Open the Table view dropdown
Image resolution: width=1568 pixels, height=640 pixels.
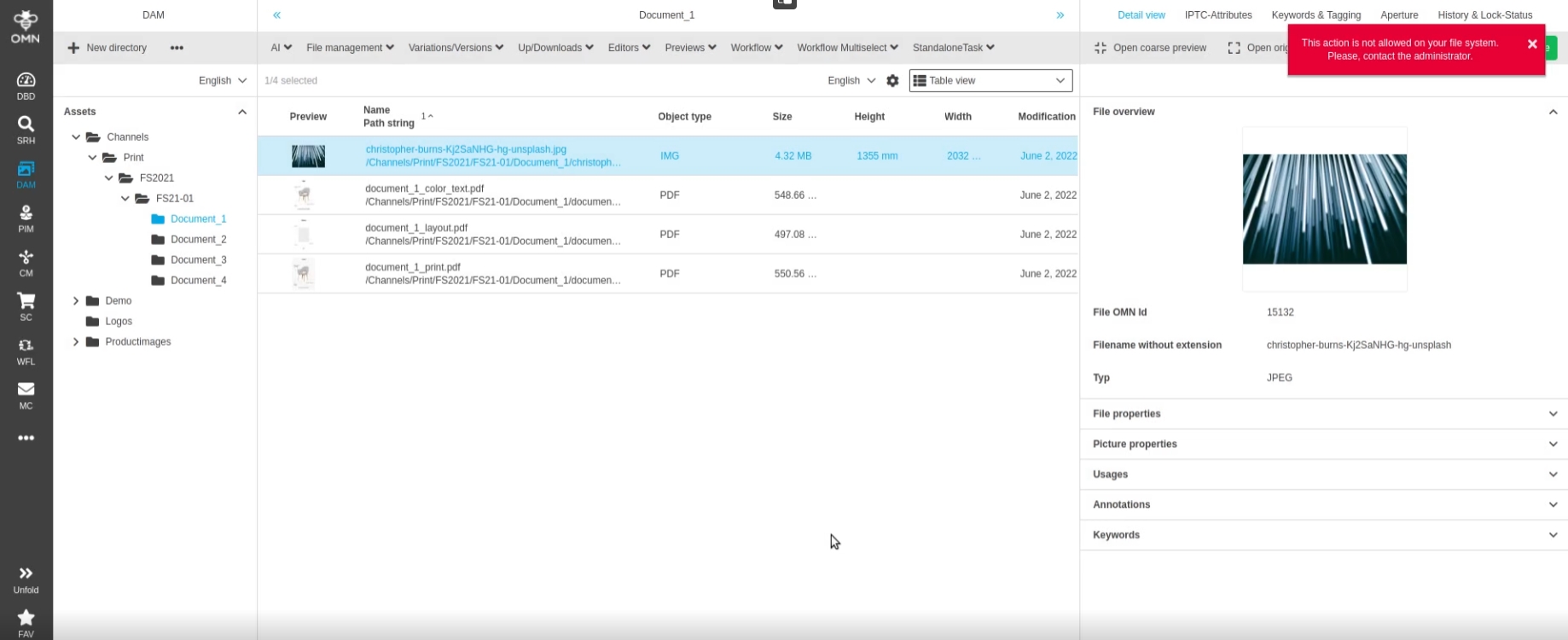[990, 80]
